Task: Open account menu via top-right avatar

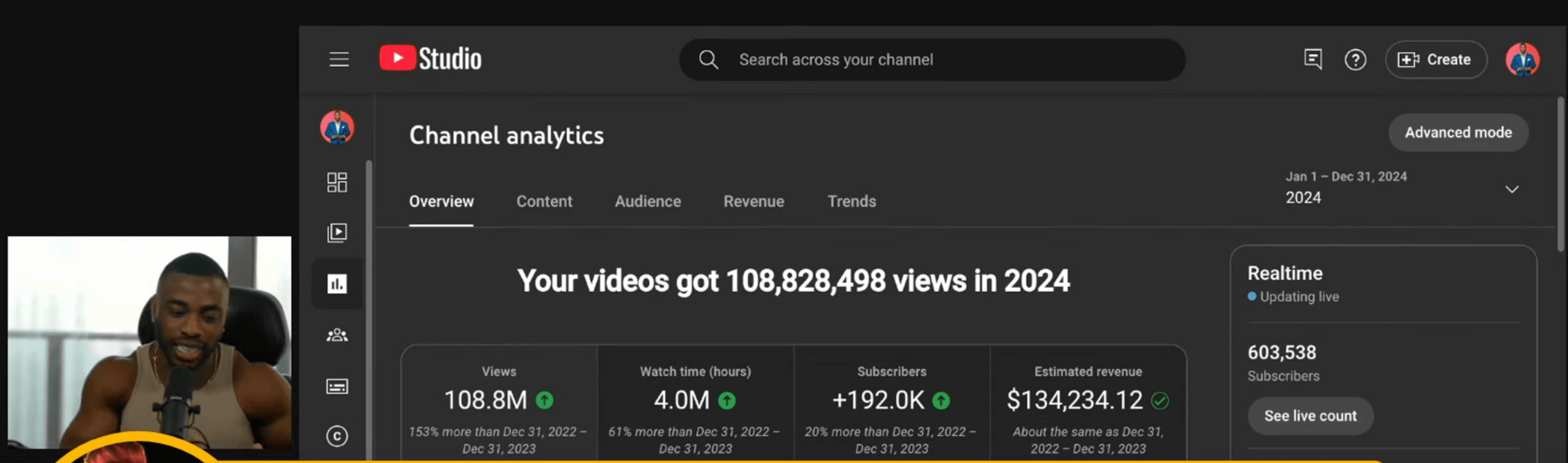Action: click(1523, 60)
